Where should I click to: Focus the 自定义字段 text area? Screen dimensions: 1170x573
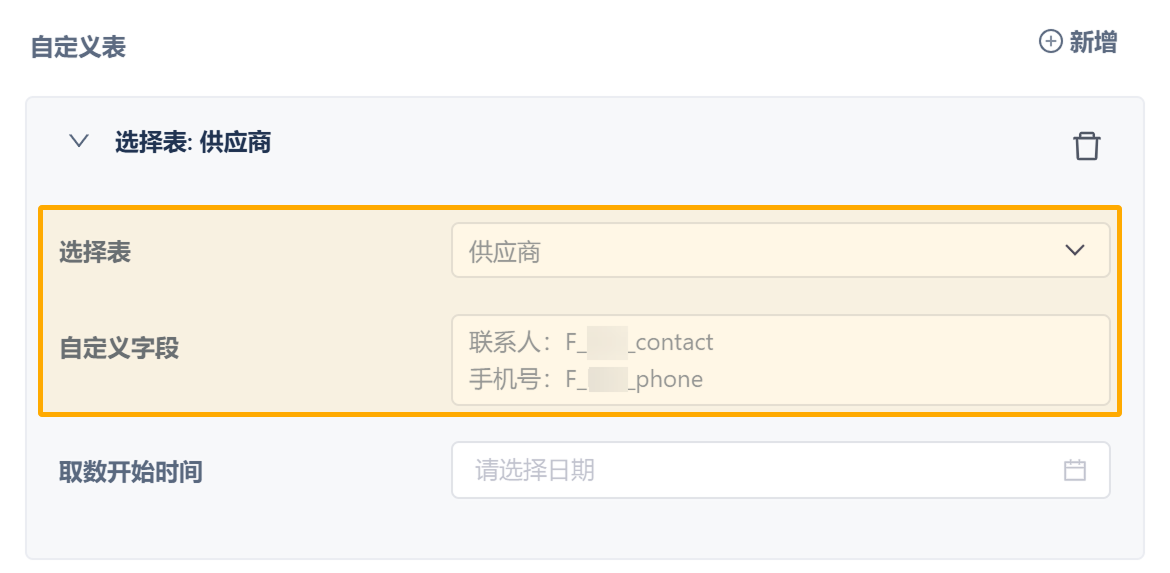900,360
